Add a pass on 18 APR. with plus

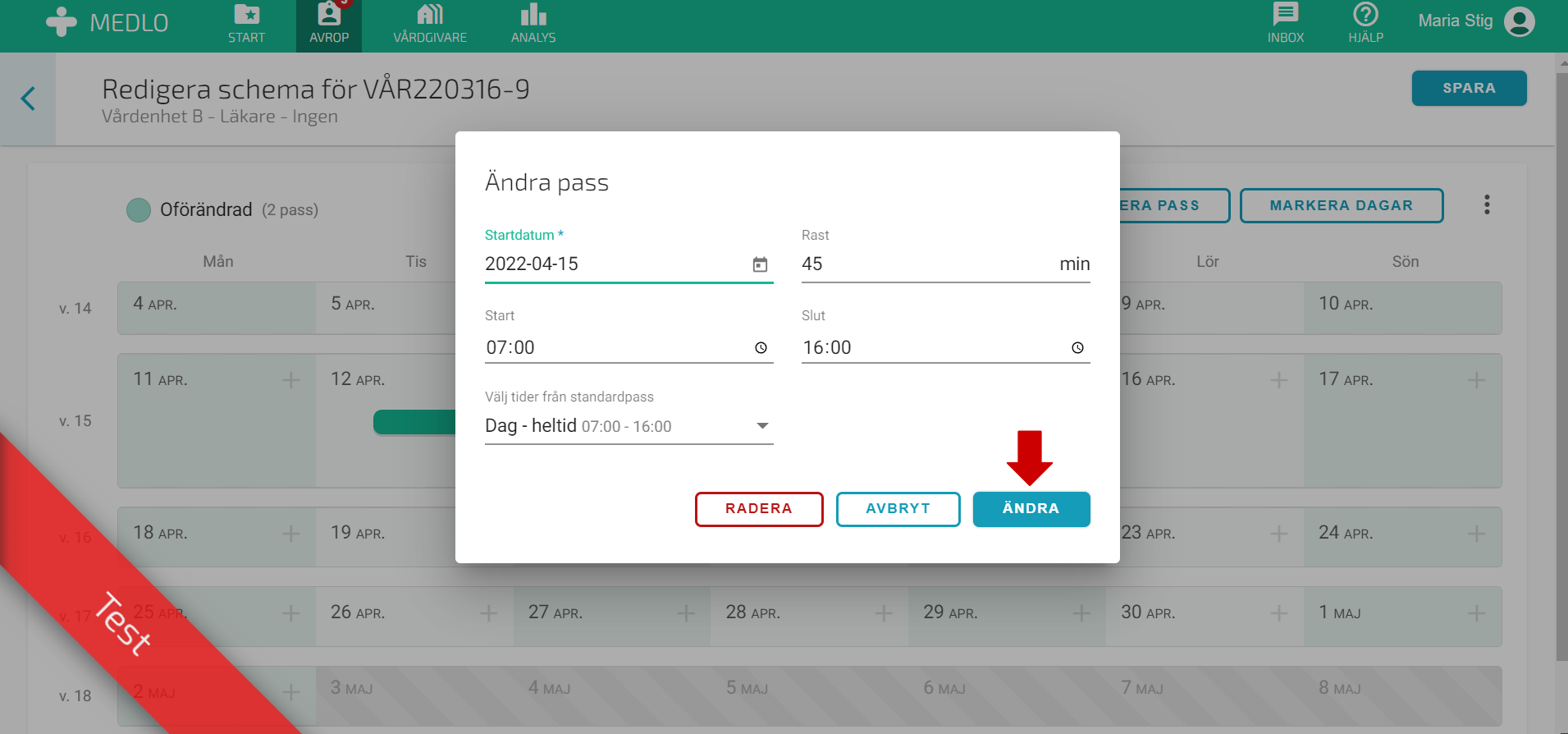[291, 534]
